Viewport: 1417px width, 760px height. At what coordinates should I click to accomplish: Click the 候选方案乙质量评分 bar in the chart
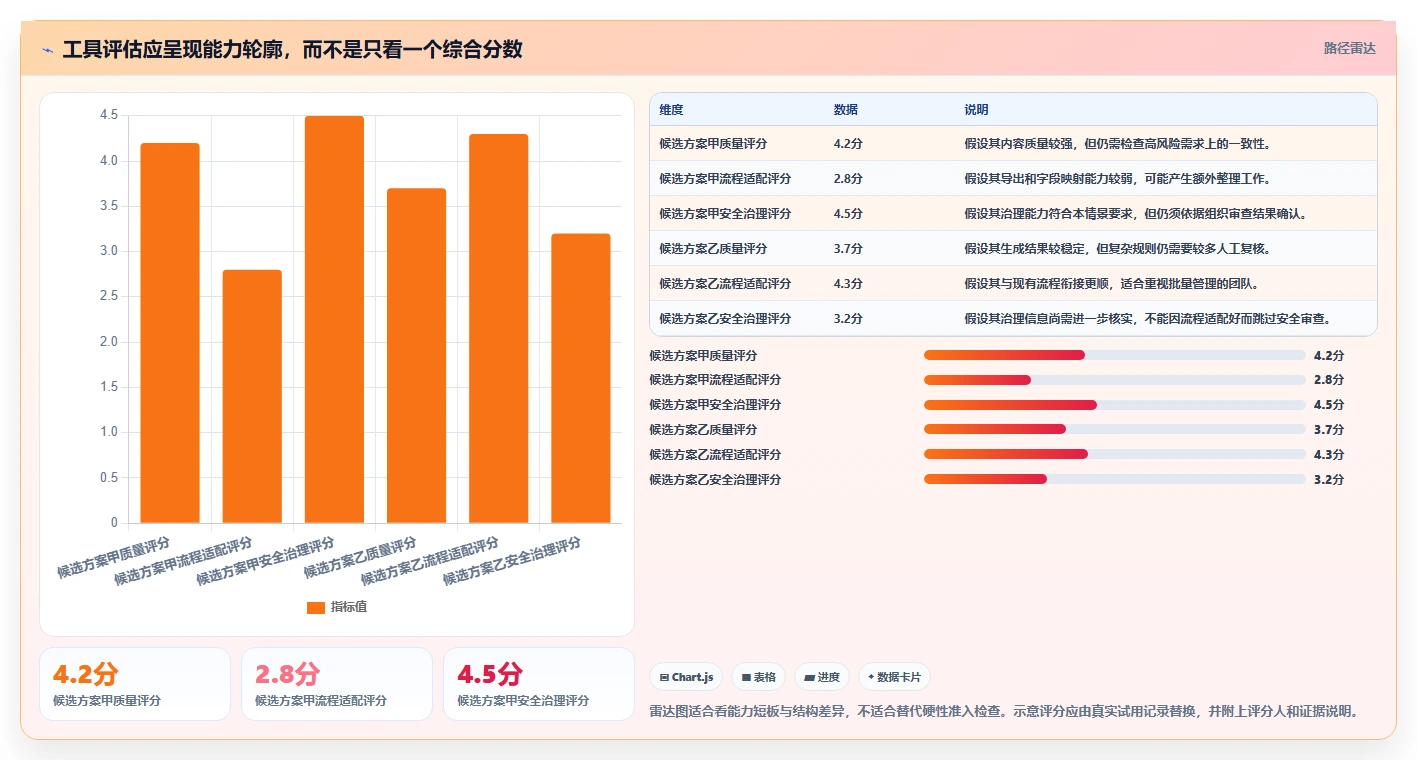(416, 356)
